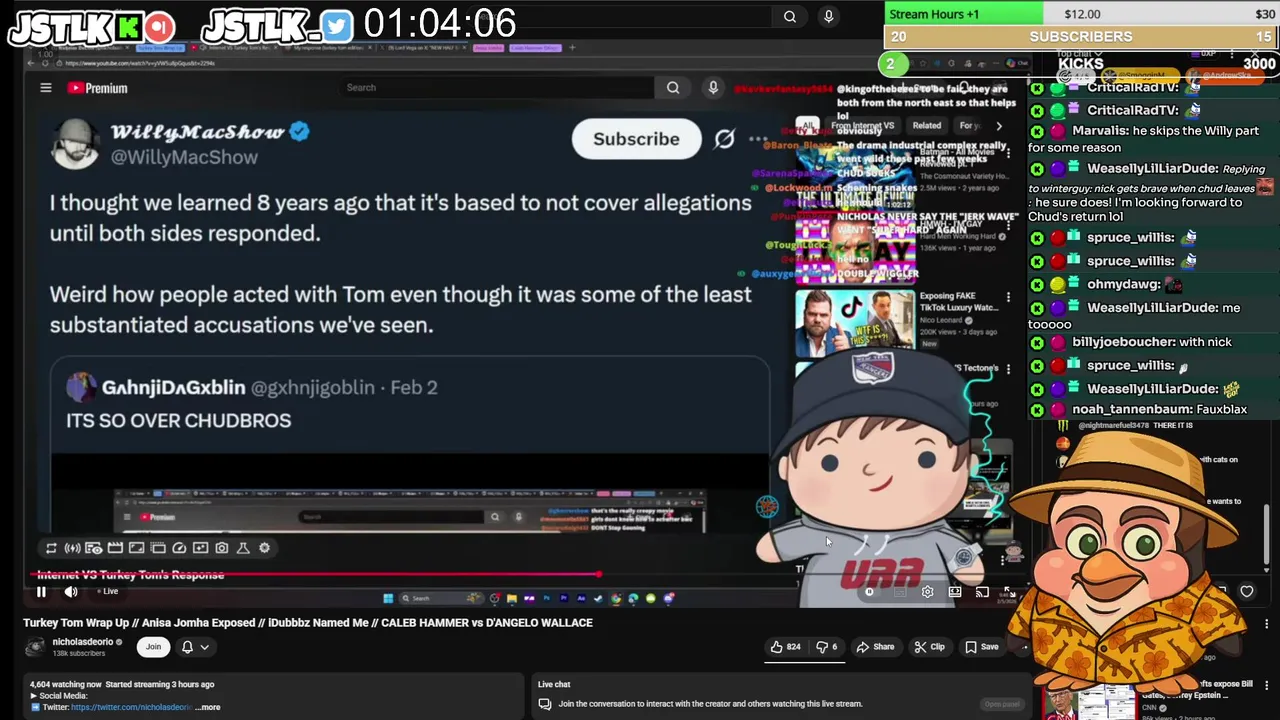Expand notification options chevron beside bell

204,647
